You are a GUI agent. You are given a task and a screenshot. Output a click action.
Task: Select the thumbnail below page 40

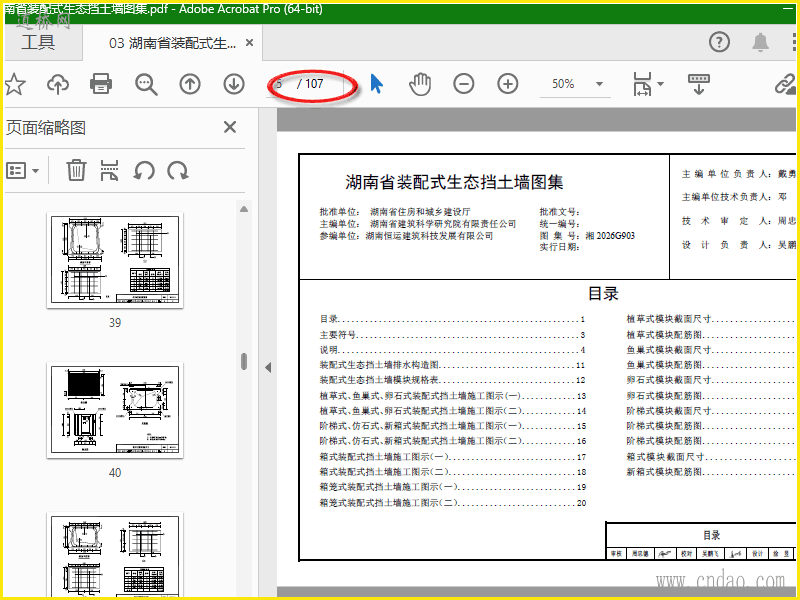[115, 555]
